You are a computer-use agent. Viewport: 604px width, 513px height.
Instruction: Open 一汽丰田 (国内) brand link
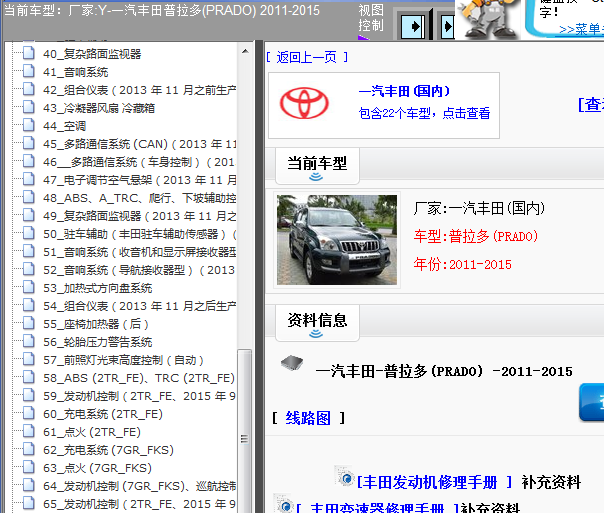pyautogui.click(x=404, y=91)
